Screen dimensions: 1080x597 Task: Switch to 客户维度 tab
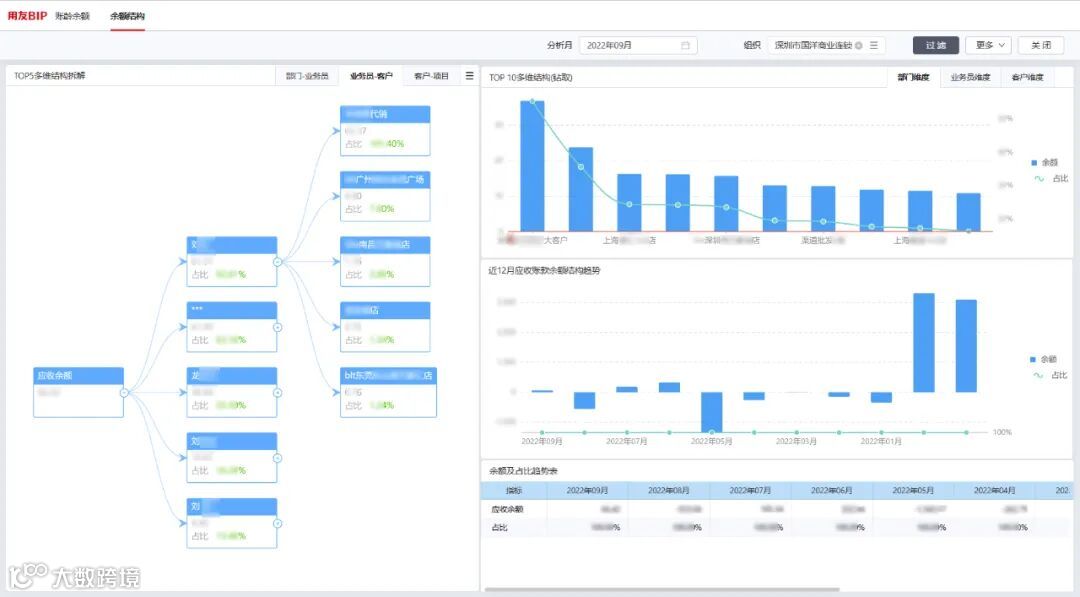(1027, 77)
